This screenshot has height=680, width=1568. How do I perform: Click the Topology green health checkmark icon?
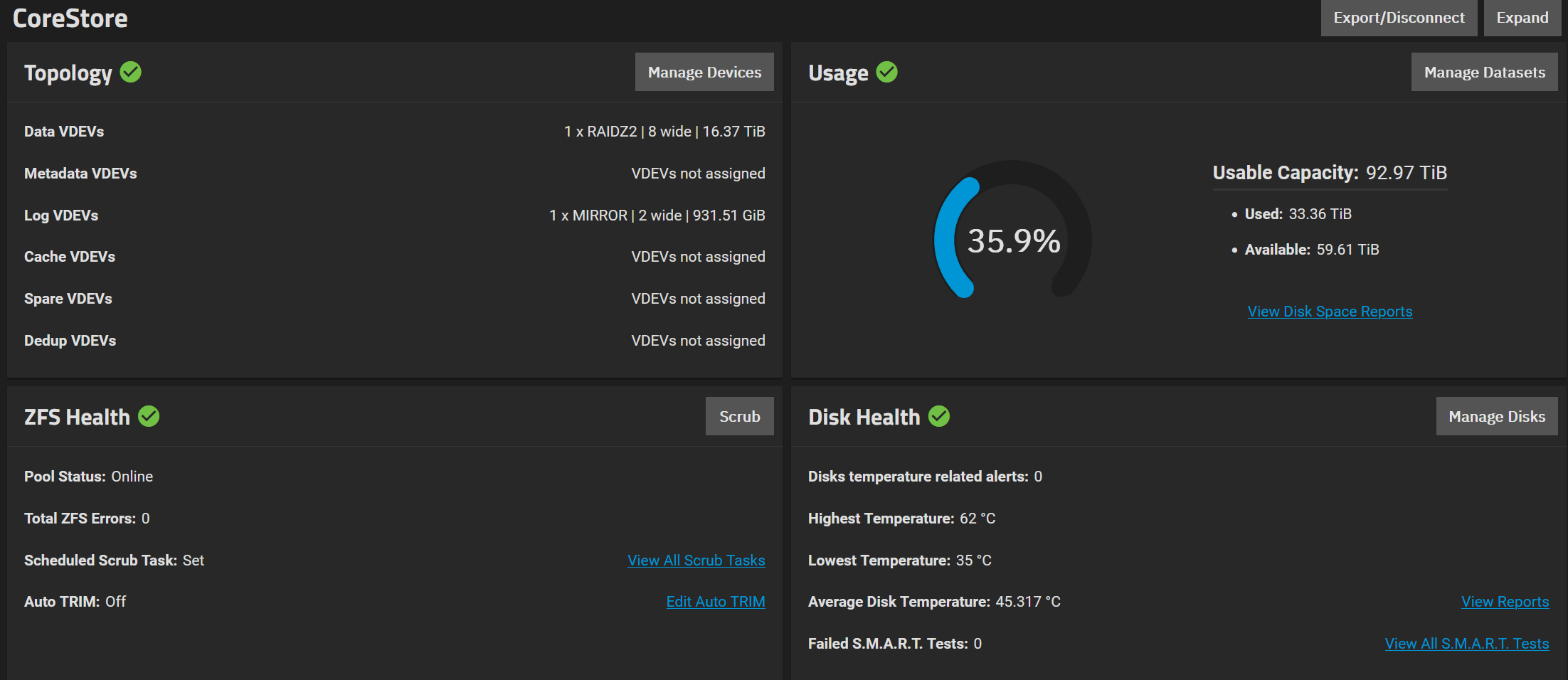pyautogui.click(x=130, y=72)
